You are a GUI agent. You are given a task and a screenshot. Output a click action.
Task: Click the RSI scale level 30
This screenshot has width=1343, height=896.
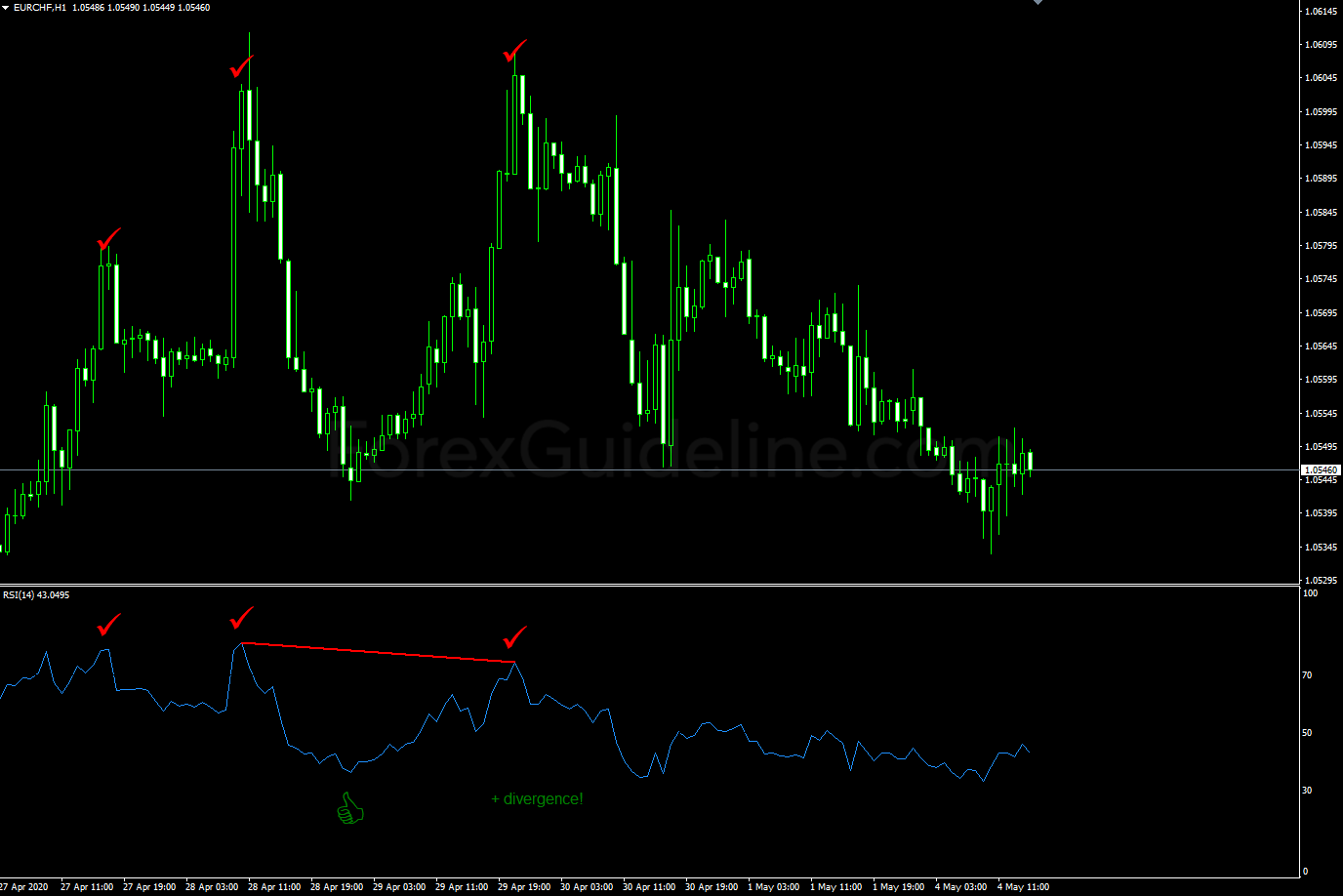tap(1308, 791)
